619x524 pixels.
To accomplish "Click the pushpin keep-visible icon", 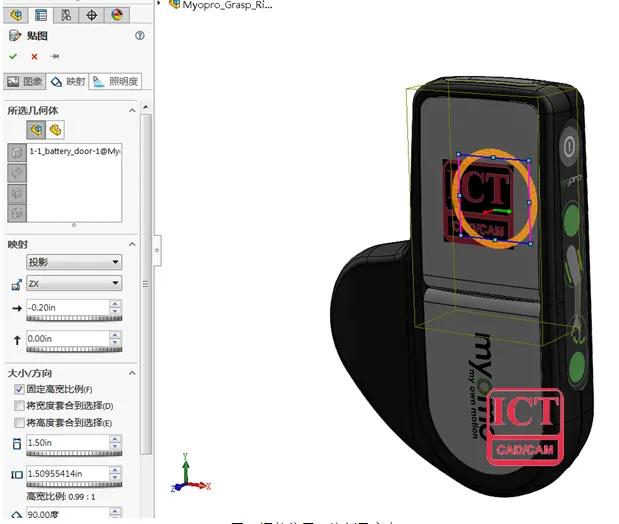I will 55,57.
